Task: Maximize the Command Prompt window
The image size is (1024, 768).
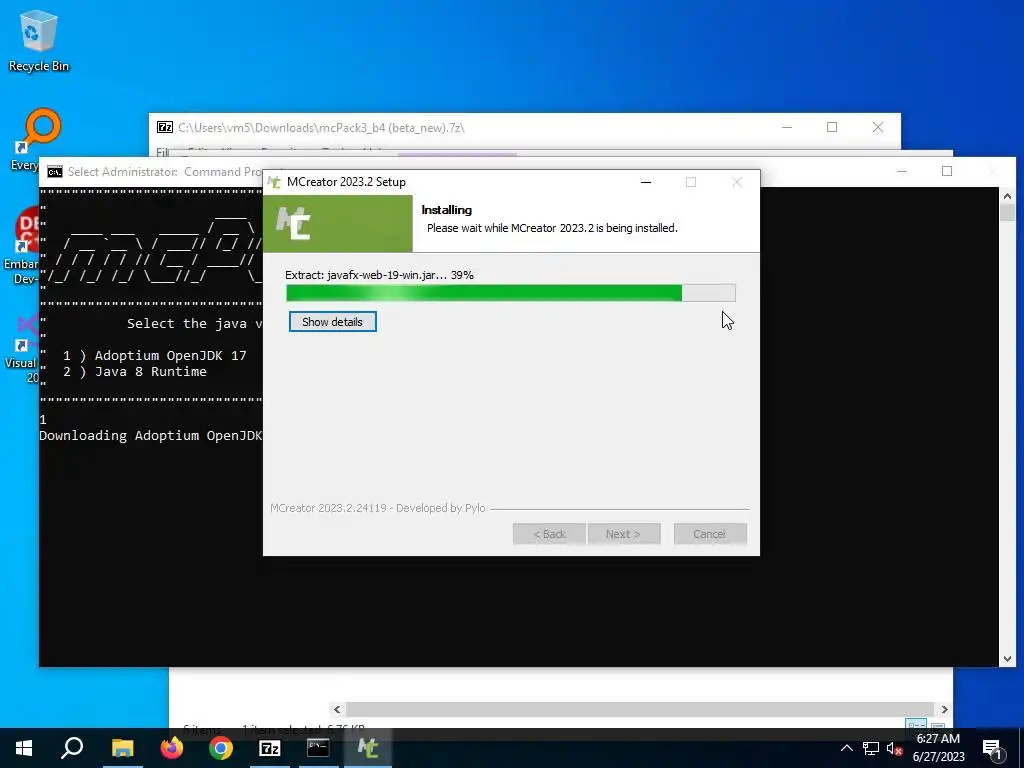Action: [x=947, y=171]
